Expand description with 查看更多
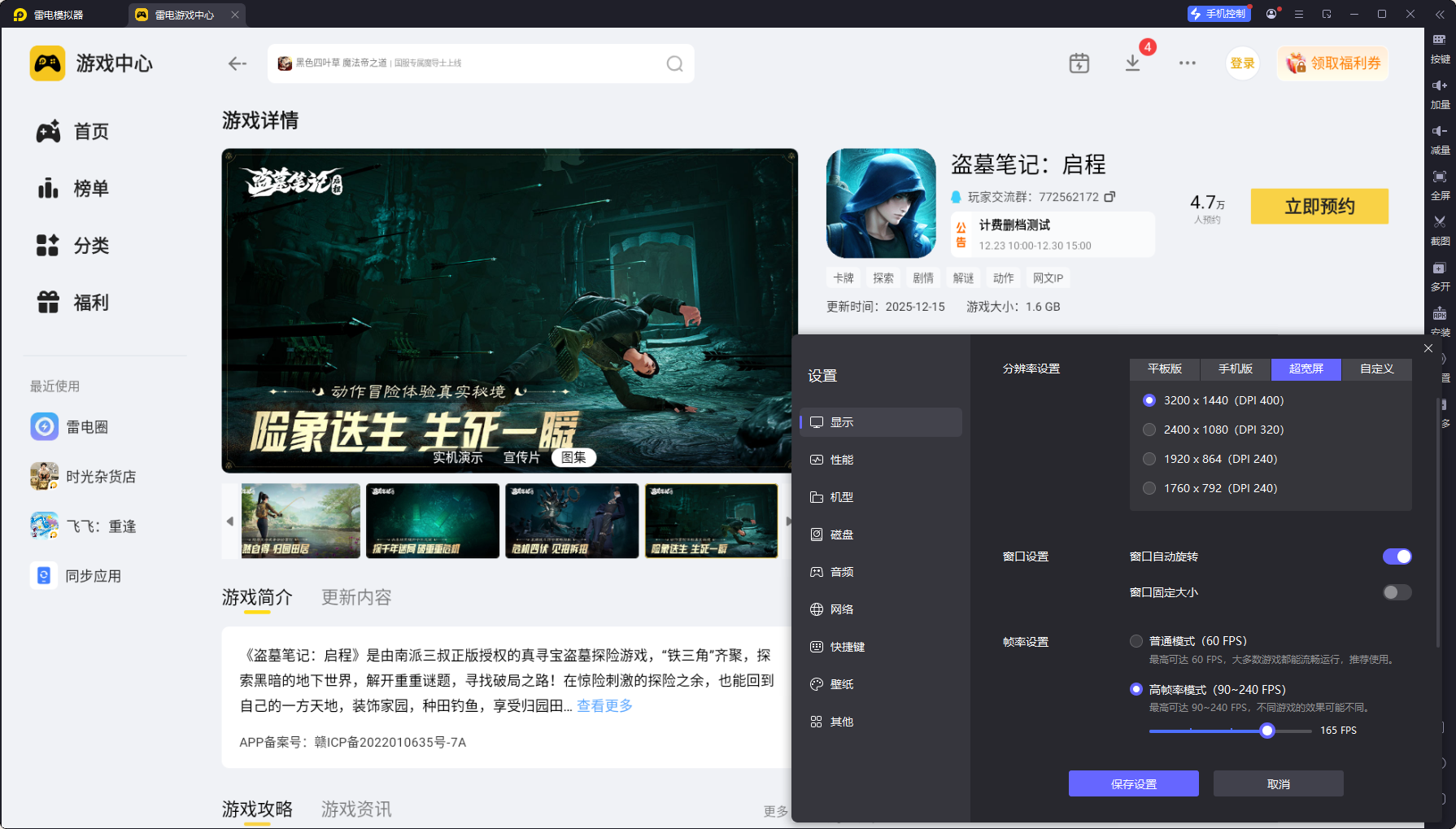This screenshot has height=829, width=1456. 604,705
